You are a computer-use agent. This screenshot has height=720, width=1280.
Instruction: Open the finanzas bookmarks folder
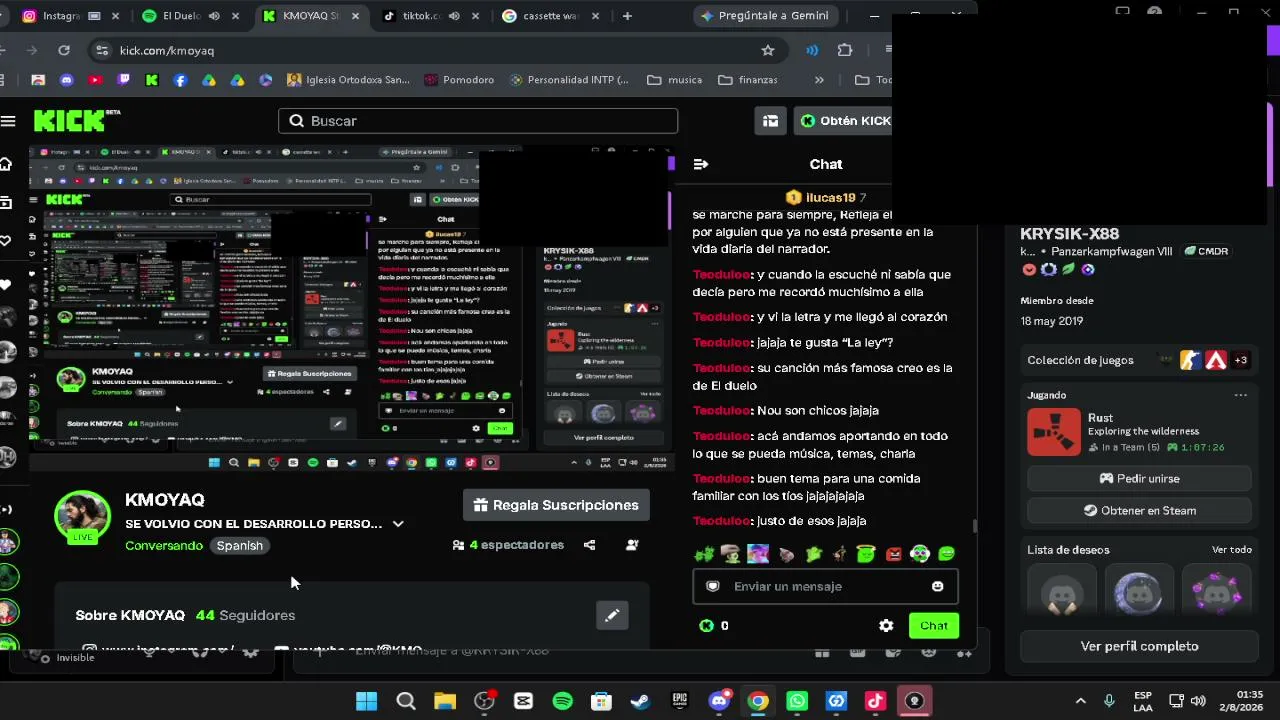pyautogui.click(x=748, y=80)
